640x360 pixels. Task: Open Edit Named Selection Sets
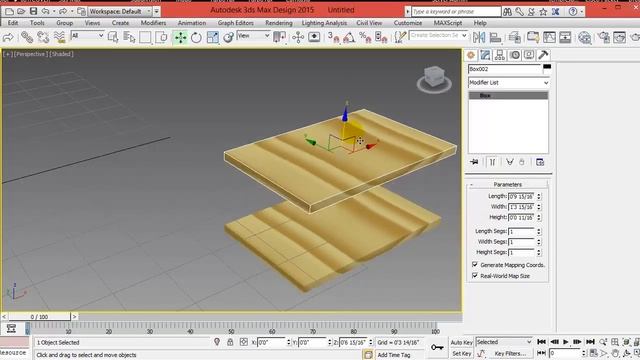coord(400,37)
